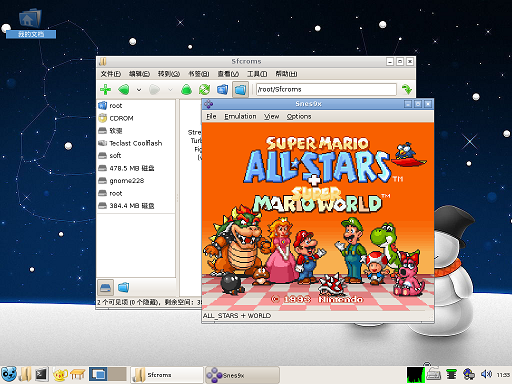This screenshot has width=512, height=384.
Task: Click the green Go arrow beside path
Action: tap(407, 89)
